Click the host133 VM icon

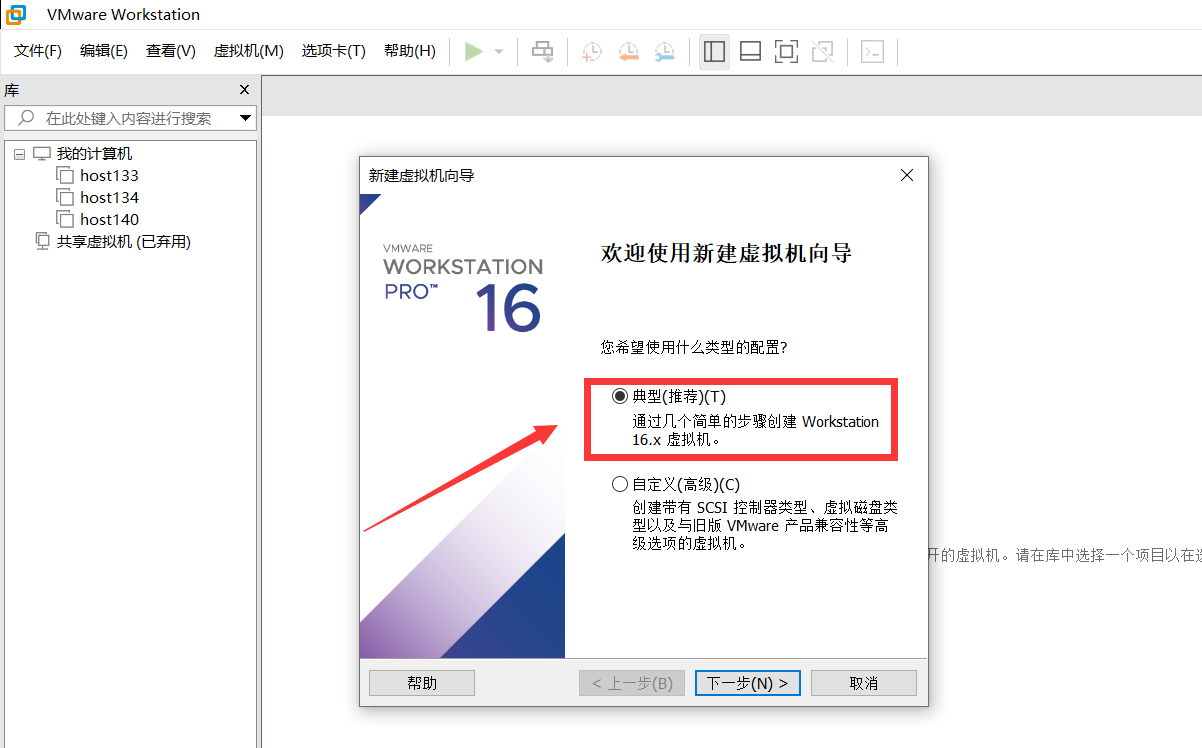(65, 175)
